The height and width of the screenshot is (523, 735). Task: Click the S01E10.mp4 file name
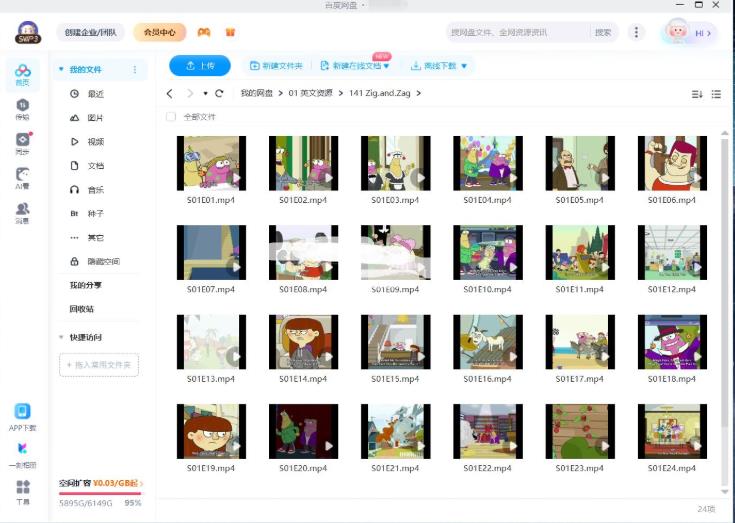click(x=488, y=290)
